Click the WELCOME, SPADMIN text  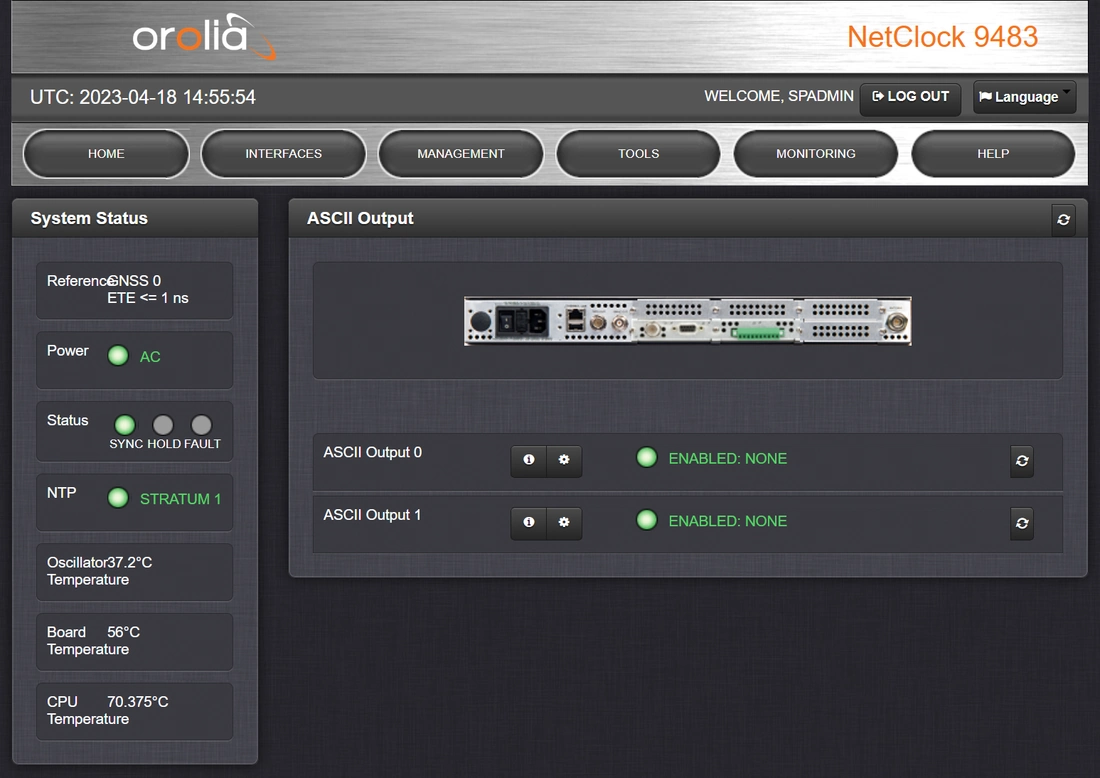tap(779, 96)
